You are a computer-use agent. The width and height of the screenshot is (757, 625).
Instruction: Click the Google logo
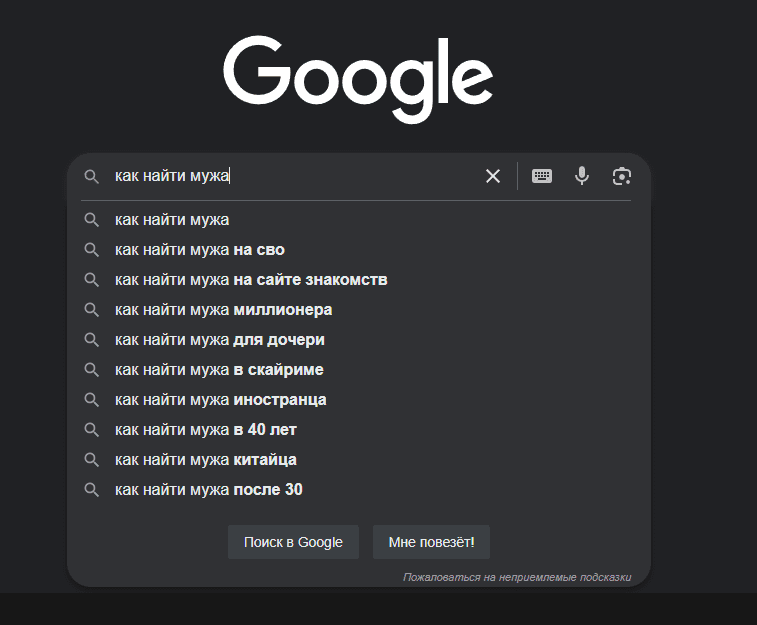[x=358, y=79]
